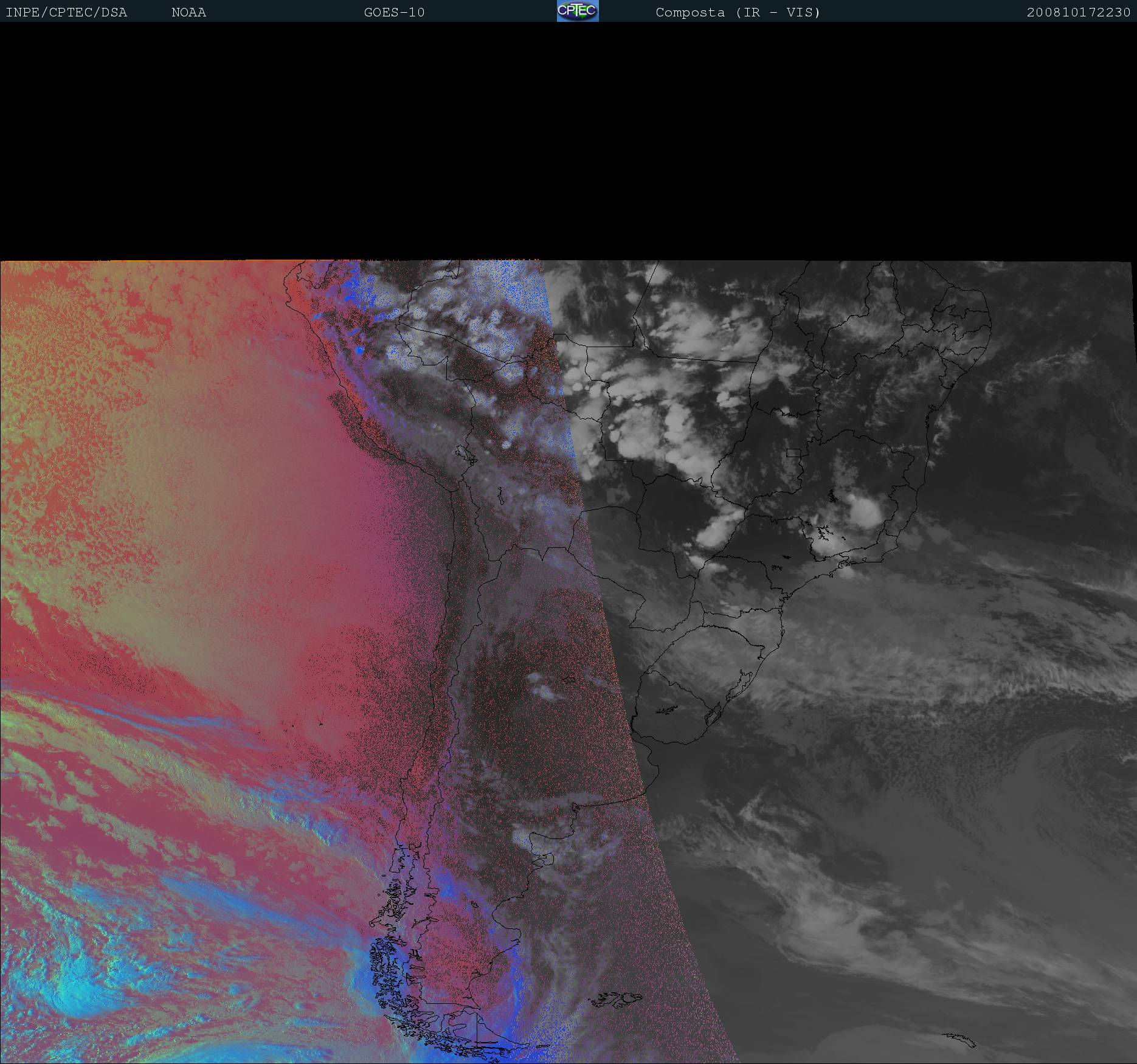Click the 200810172230 timestamp

1078,13
